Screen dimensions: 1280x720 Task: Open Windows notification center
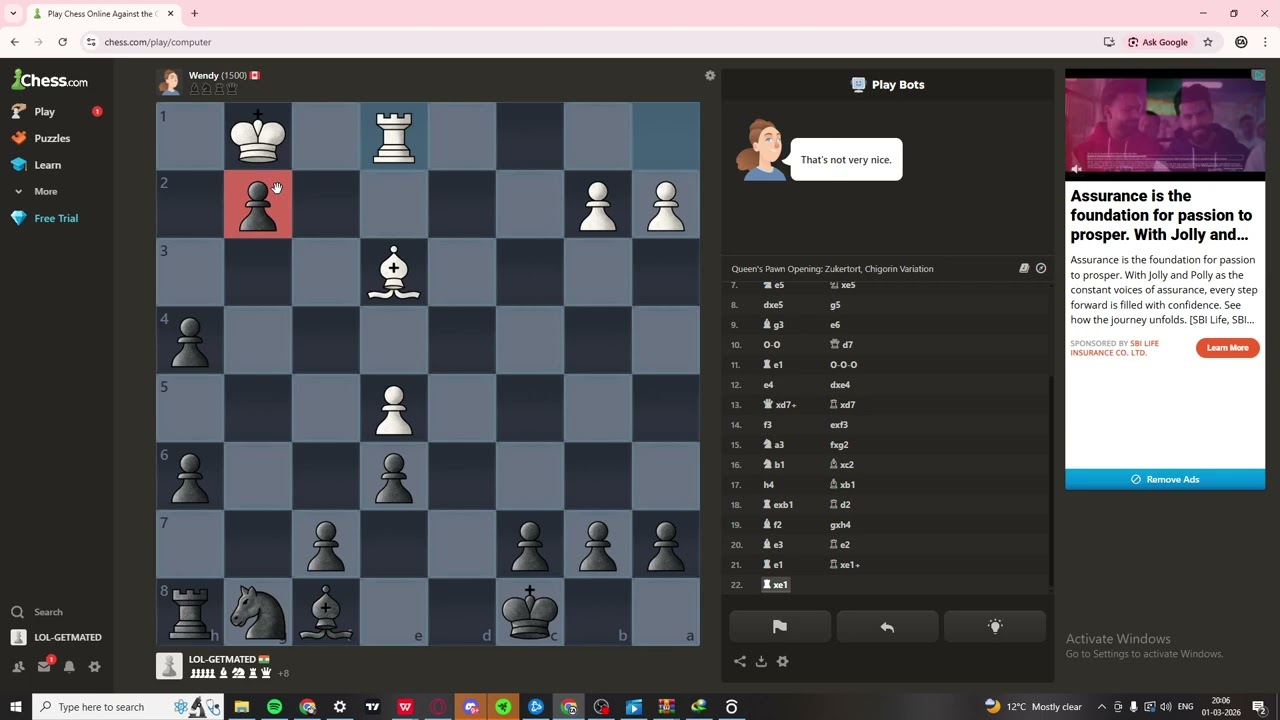[1259, 707]
